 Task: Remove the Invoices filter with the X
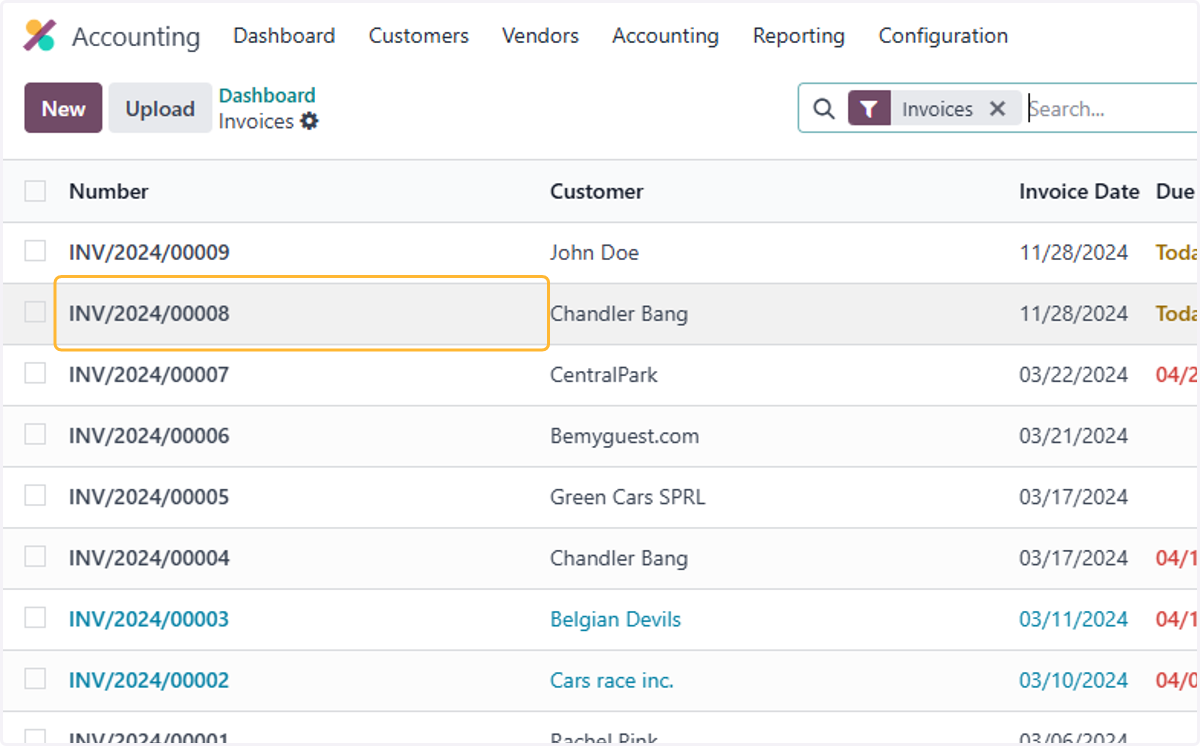pyautogui.click(x=997, y=109)
